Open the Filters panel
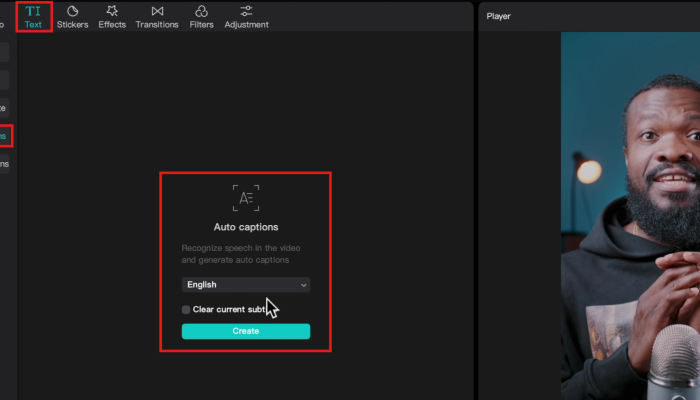700x400 pixels. [x=201, y=16]
